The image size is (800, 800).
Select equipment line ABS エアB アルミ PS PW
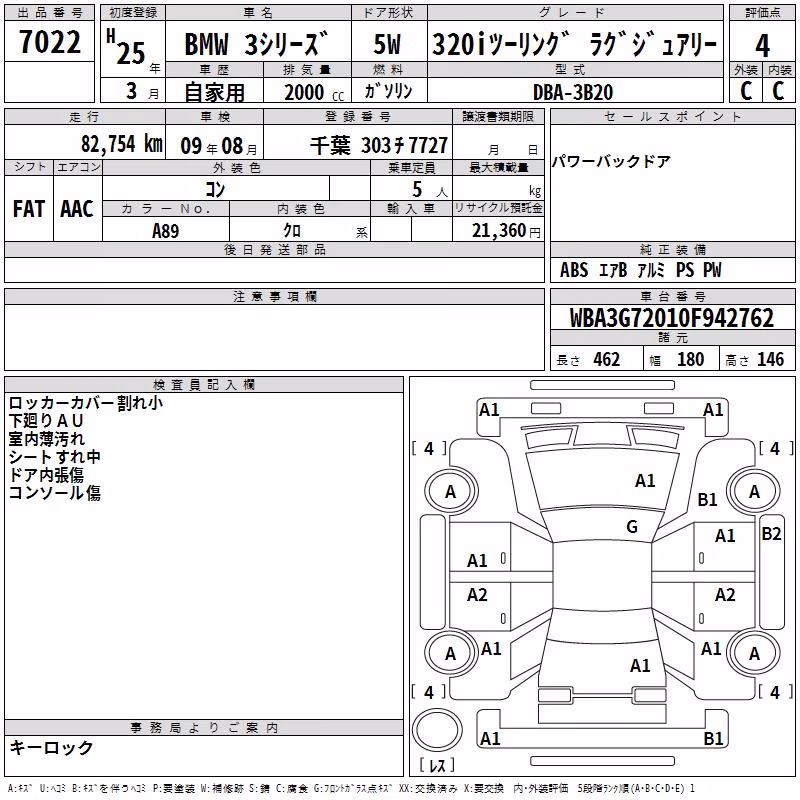tap(641, 270)
